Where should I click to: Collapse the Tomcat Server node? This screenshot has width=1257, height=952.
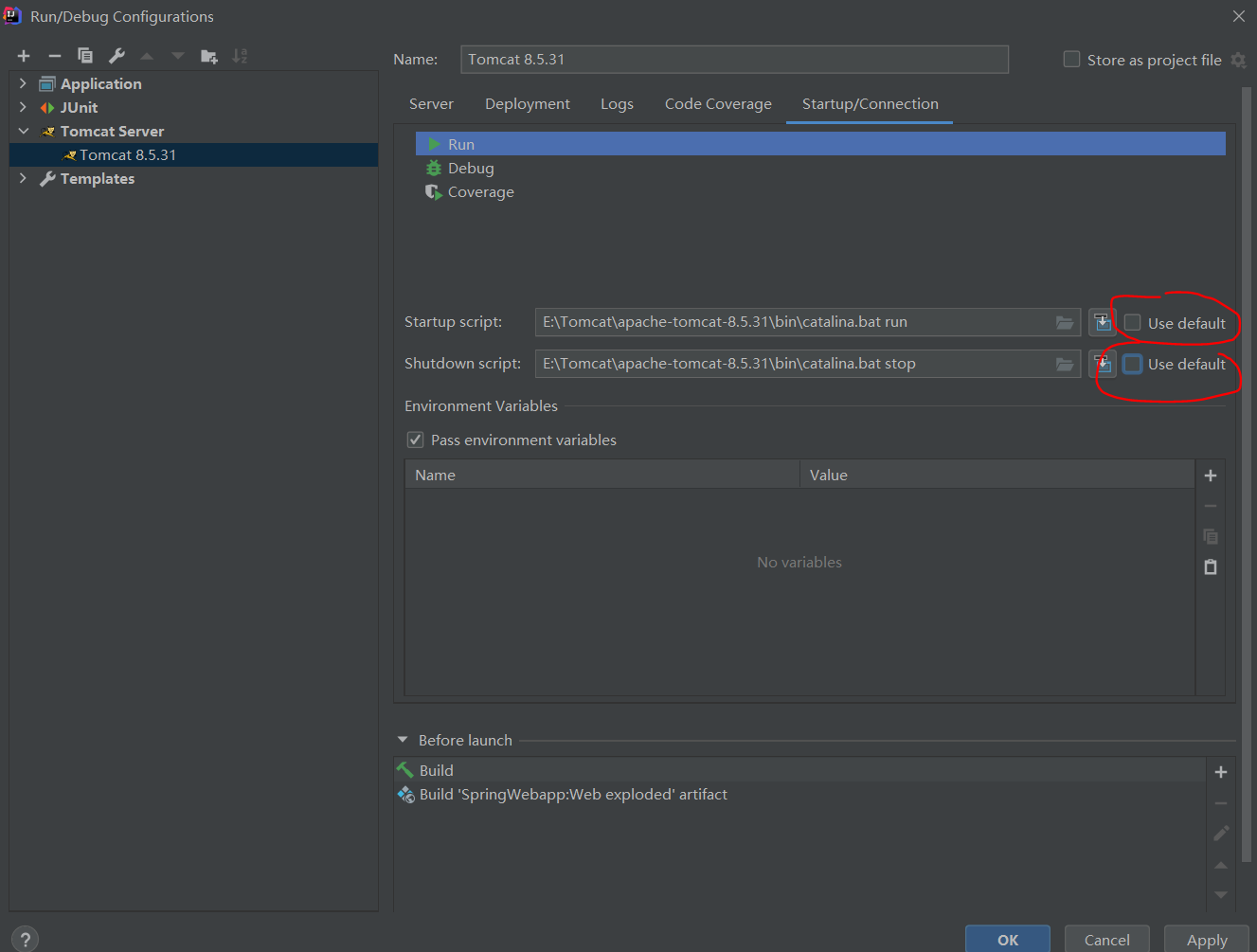(23, 131)
